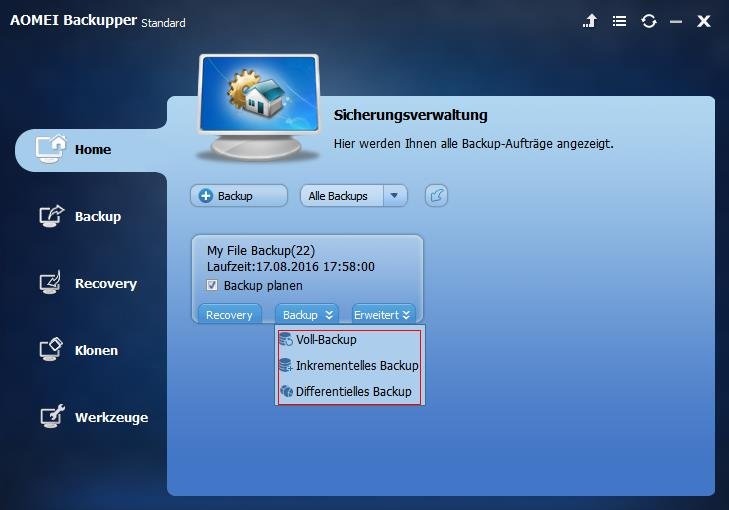Open the Home sidebar tab

click(91, 150)
